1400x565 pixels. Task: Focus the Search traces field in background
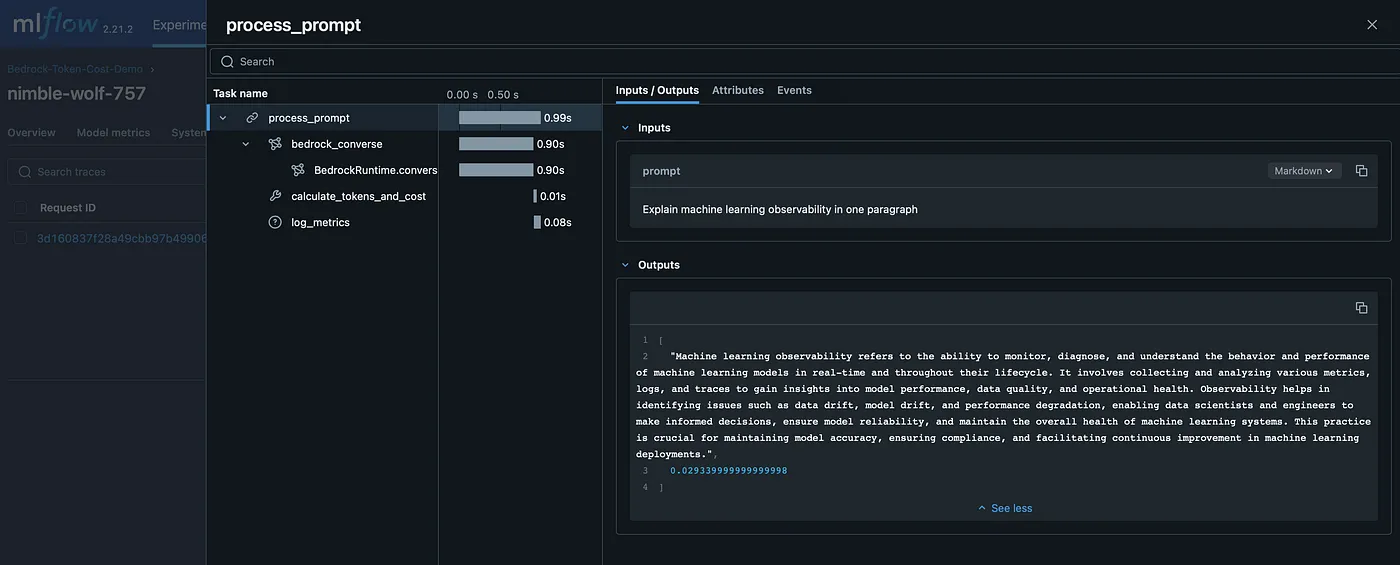click(106, 172)
